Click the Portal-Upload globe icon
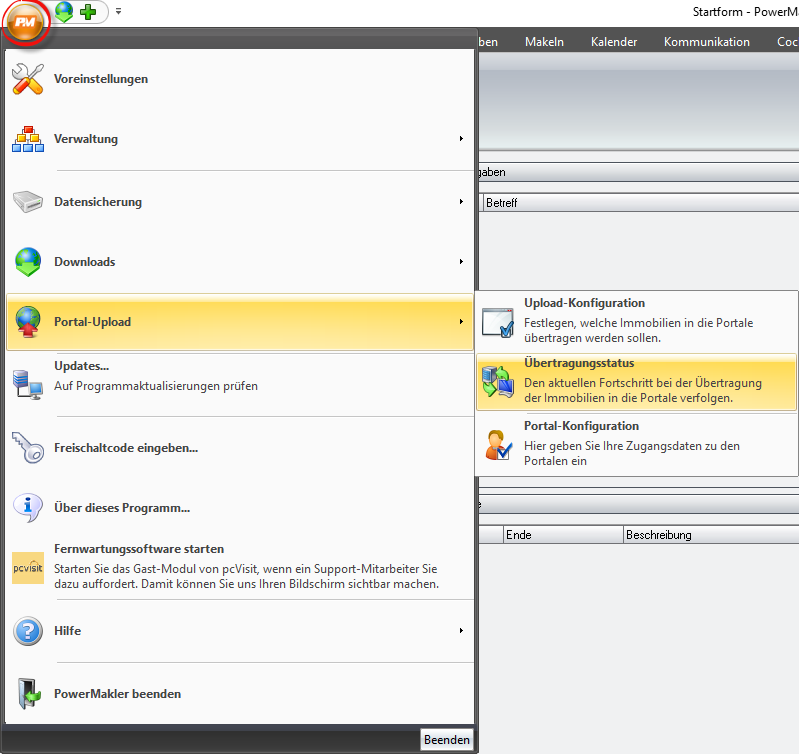This screenshot has height=754, width=799. click(x=28, y=322)
